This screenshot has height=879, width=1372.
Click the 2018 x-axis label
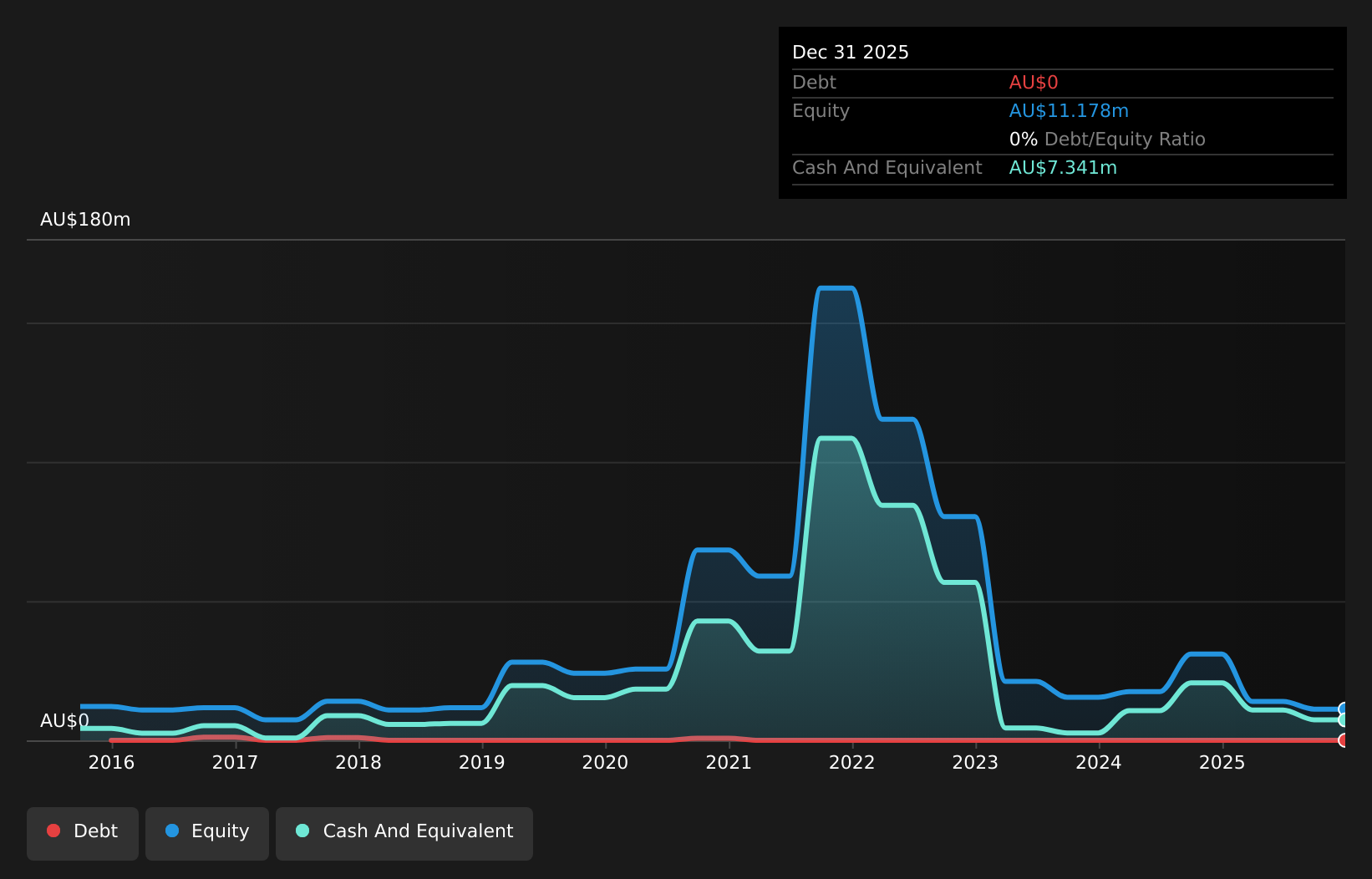358,762
